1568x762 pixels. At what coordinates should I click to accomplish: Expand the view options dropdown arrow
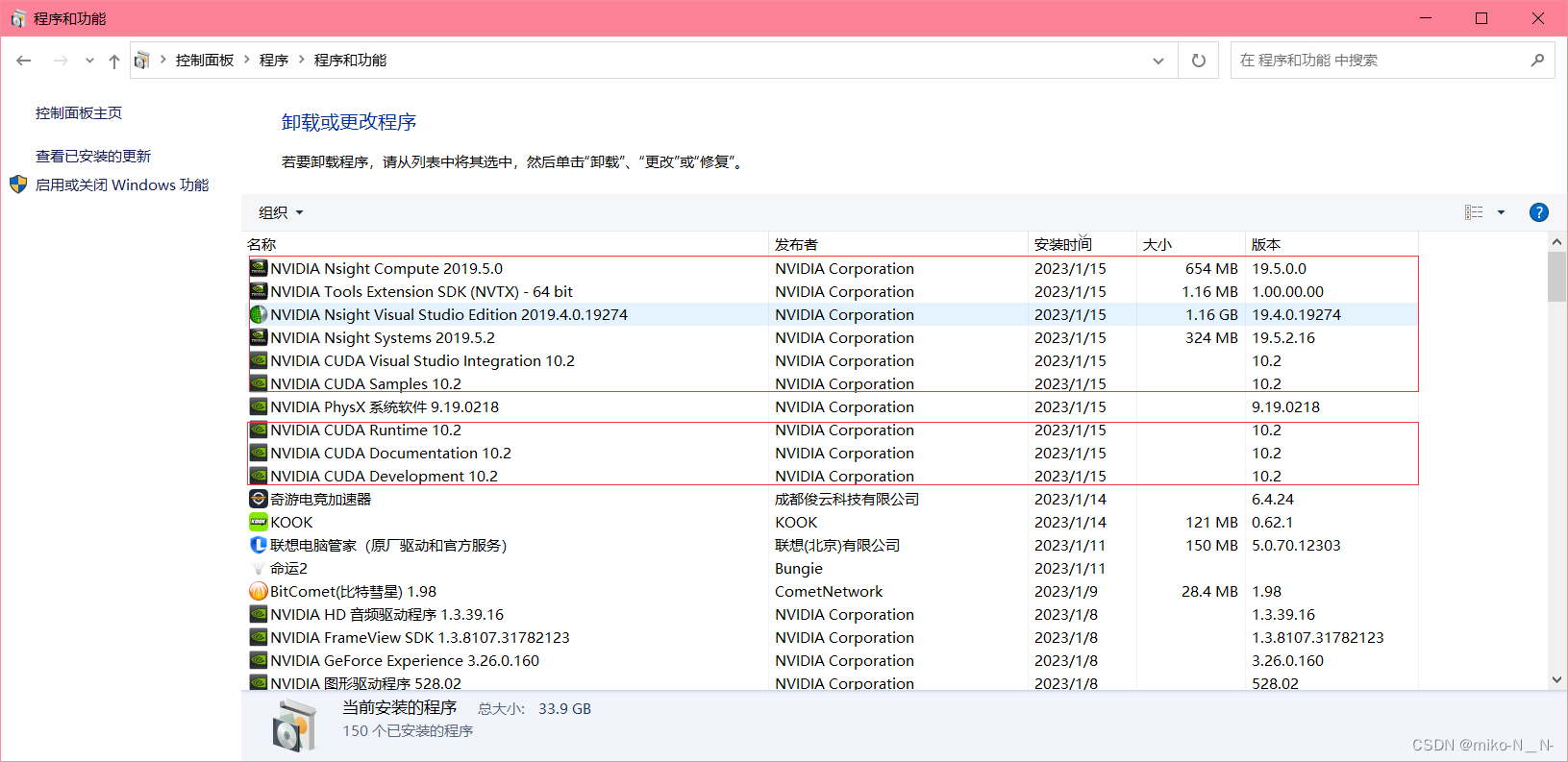[x=1501, y=212]
